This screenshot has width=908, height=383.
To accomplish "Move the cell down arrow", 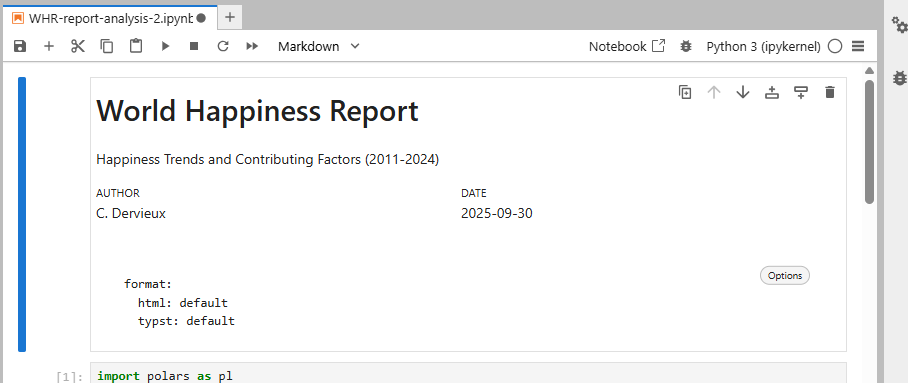I will 743,92.
